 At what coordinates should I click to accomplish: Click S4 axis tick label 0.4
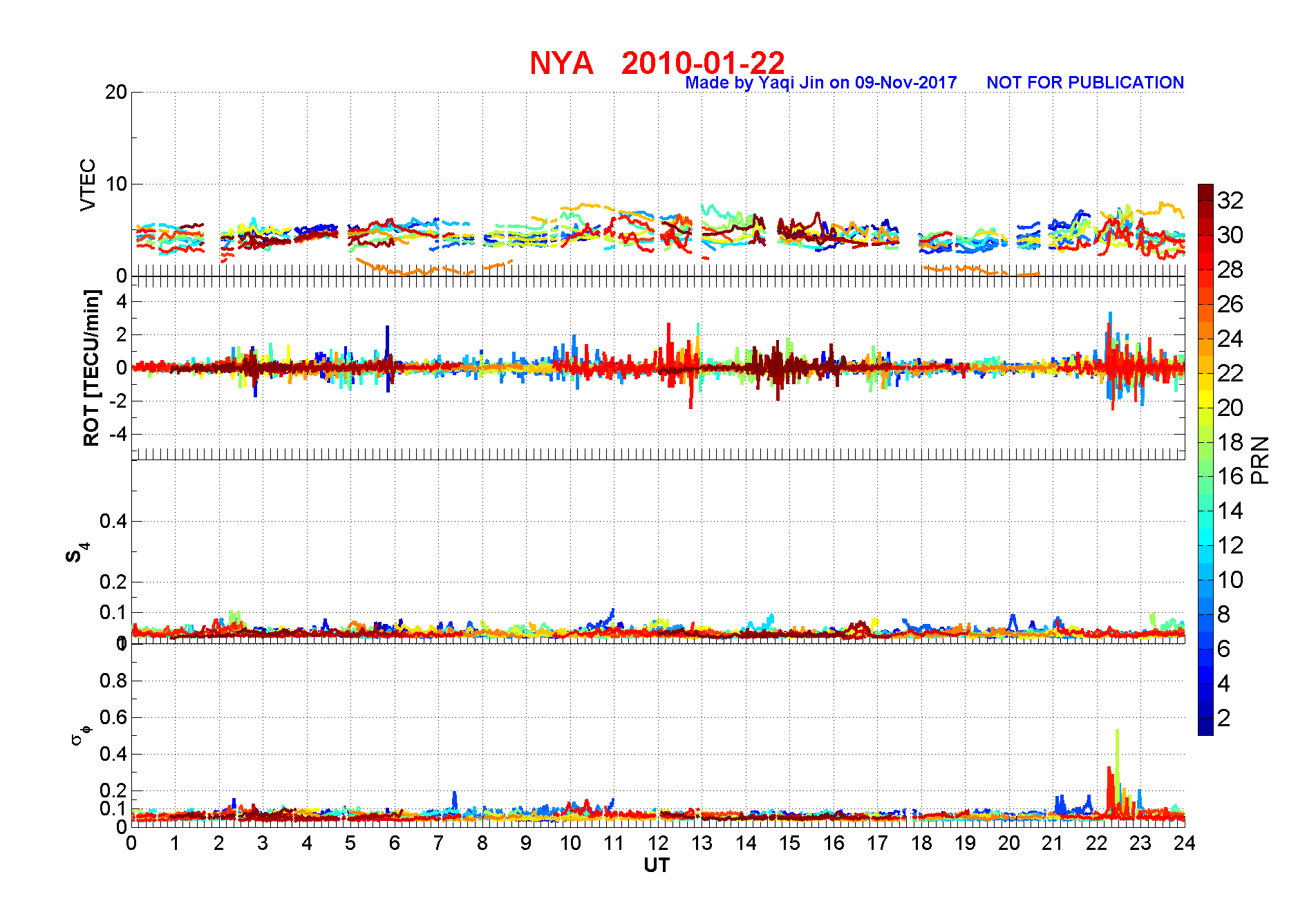tap(113, 521)
